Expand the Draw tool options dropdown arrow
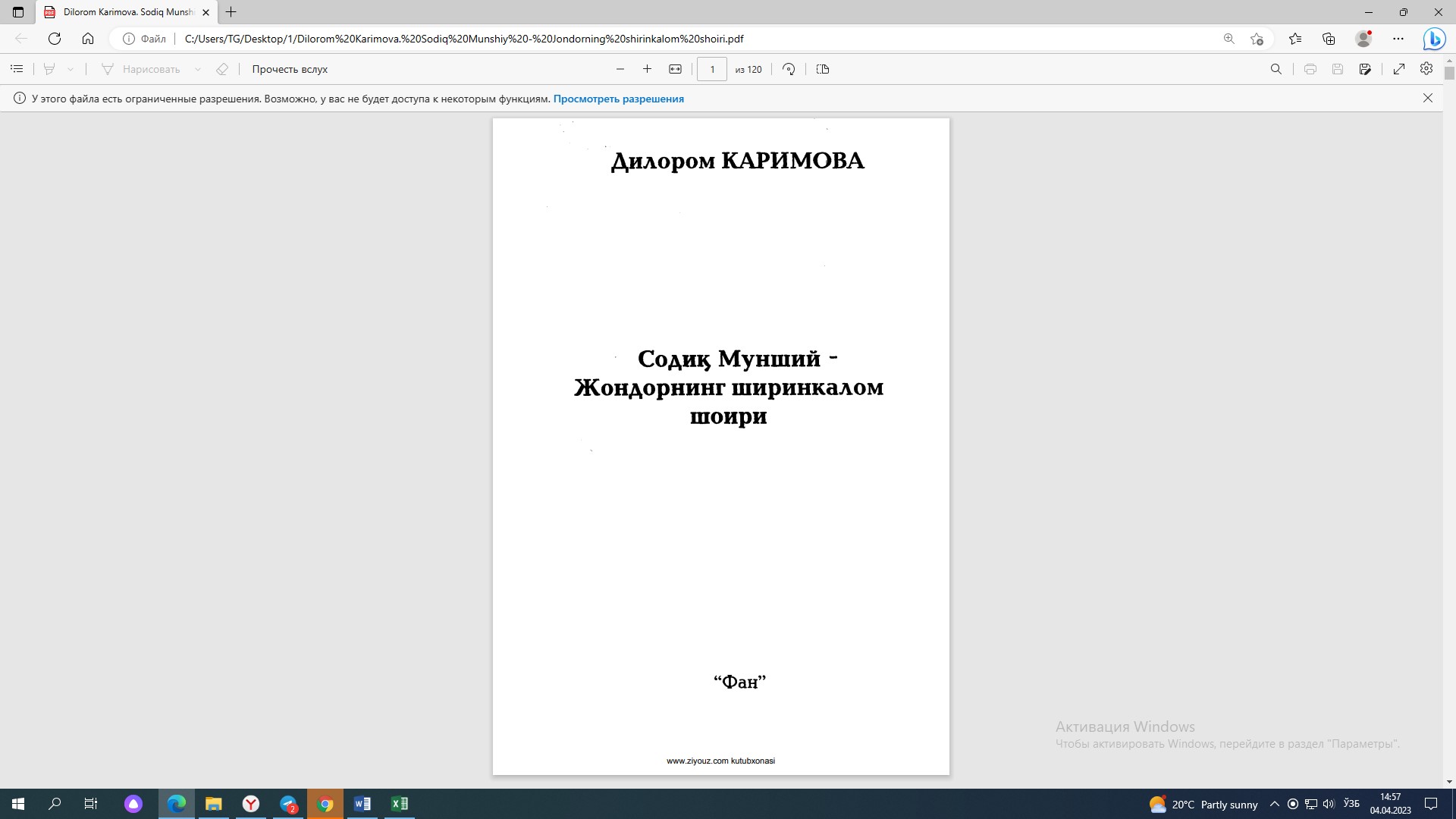 point(198,69)
